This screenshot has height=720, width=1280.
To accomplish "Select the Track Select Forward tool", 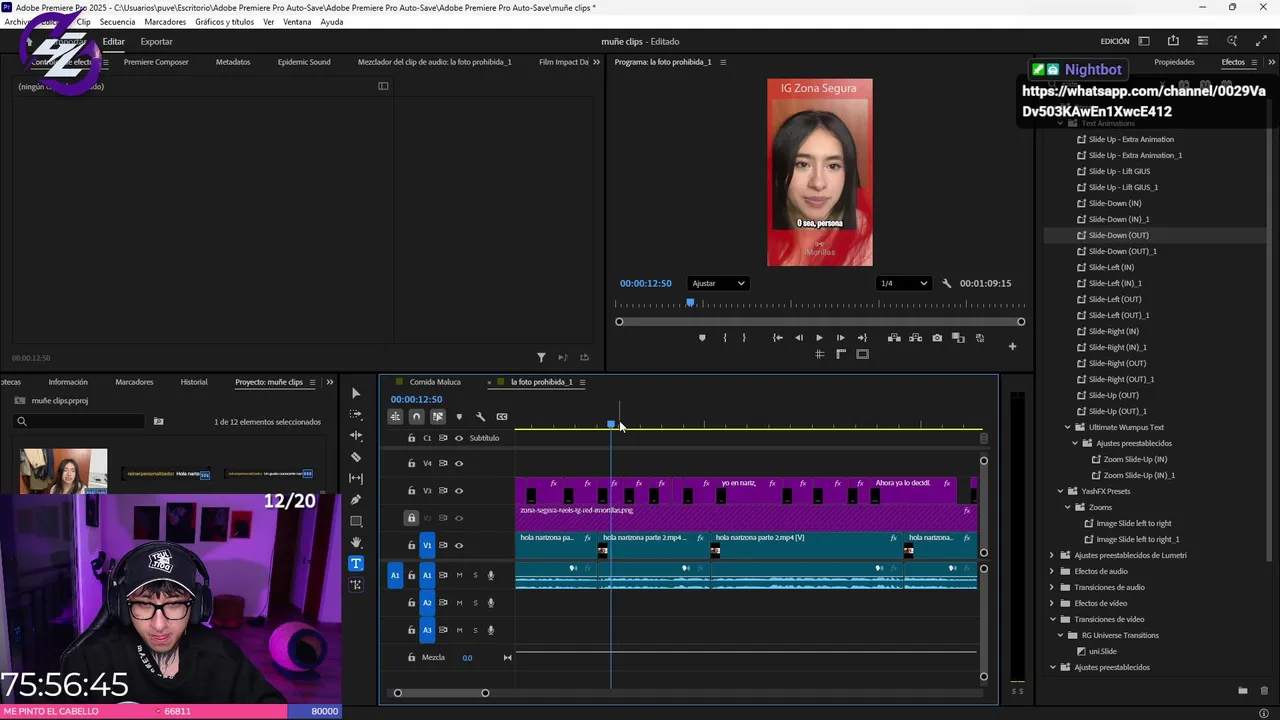I will tap(356, 414).
